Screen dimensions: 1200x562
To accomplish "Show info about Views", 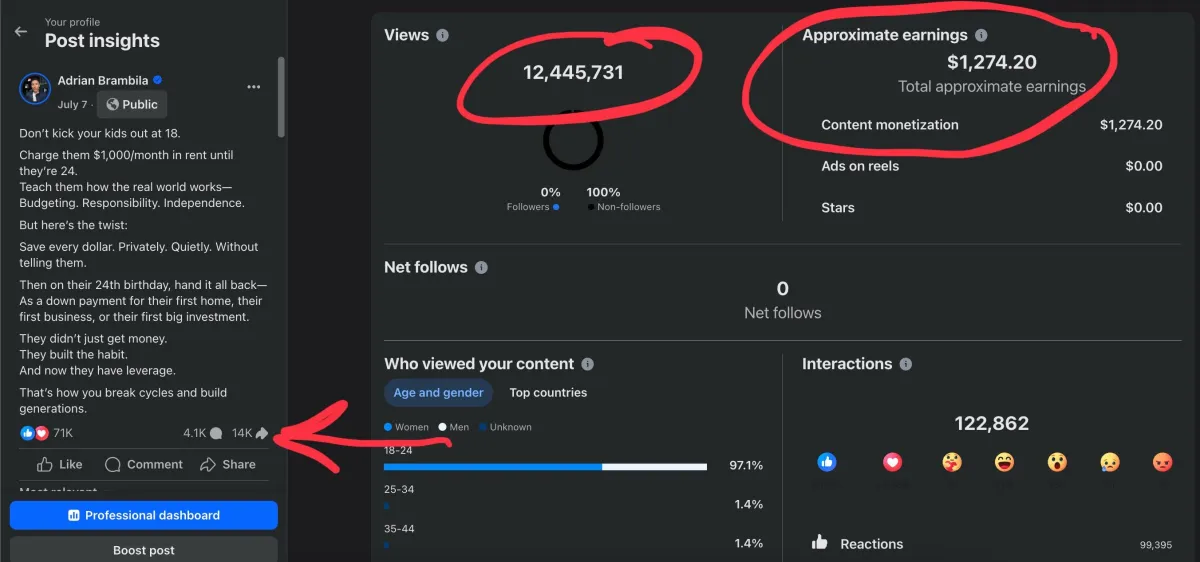I will (x=442, y=35).
